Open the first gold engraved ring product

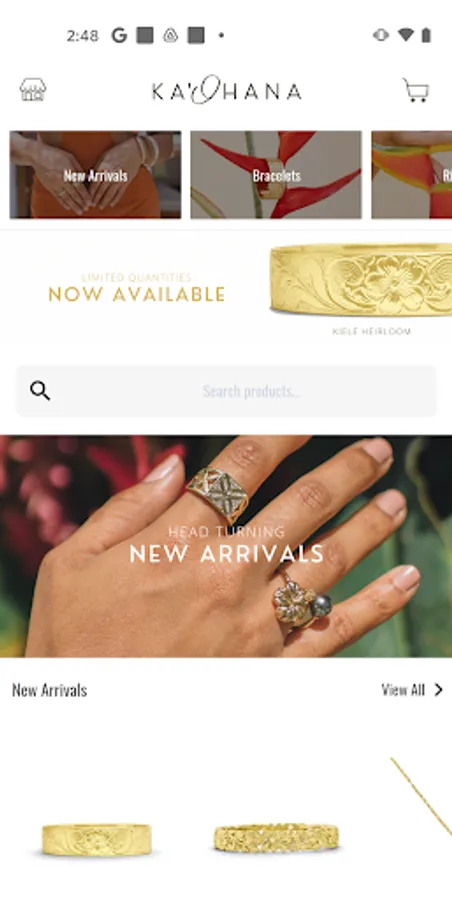[96, 840]
